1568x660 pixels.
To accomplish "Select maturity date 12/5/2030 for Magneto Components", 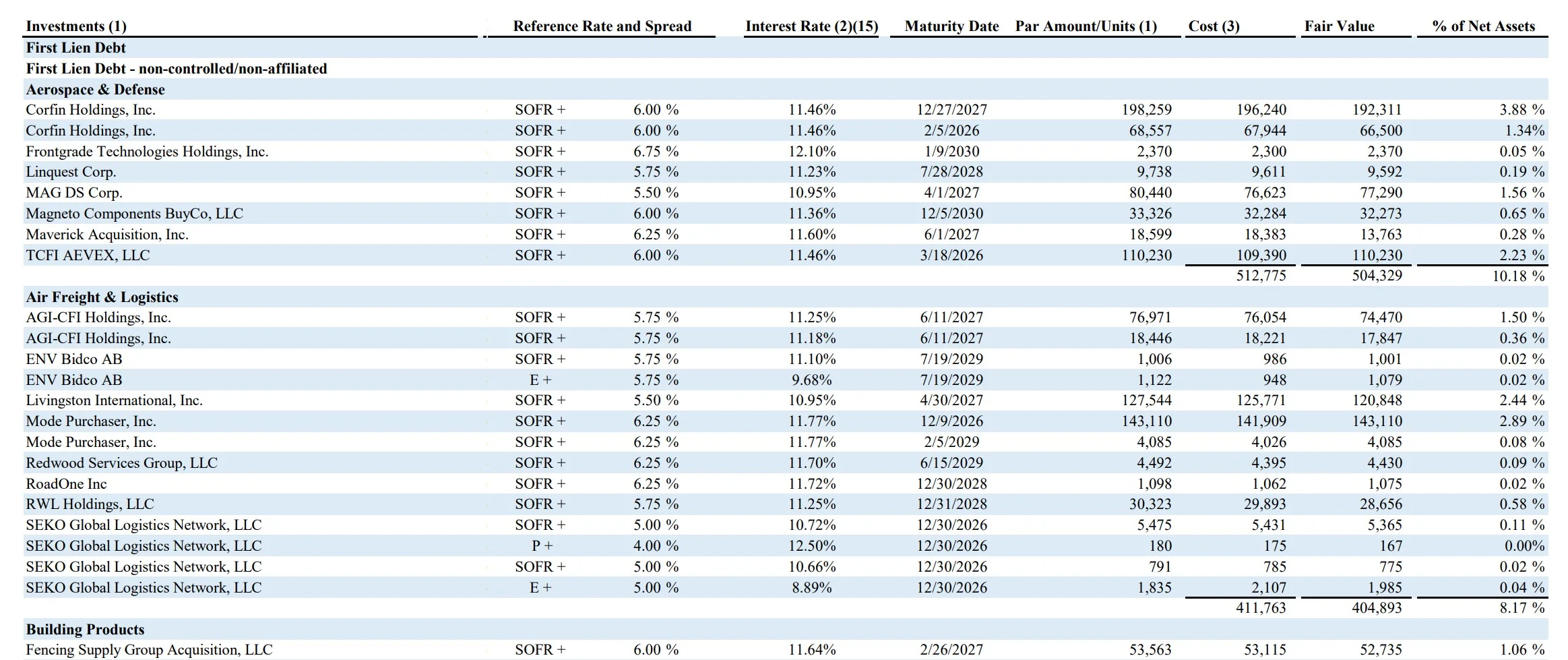I will pos(951,214).
